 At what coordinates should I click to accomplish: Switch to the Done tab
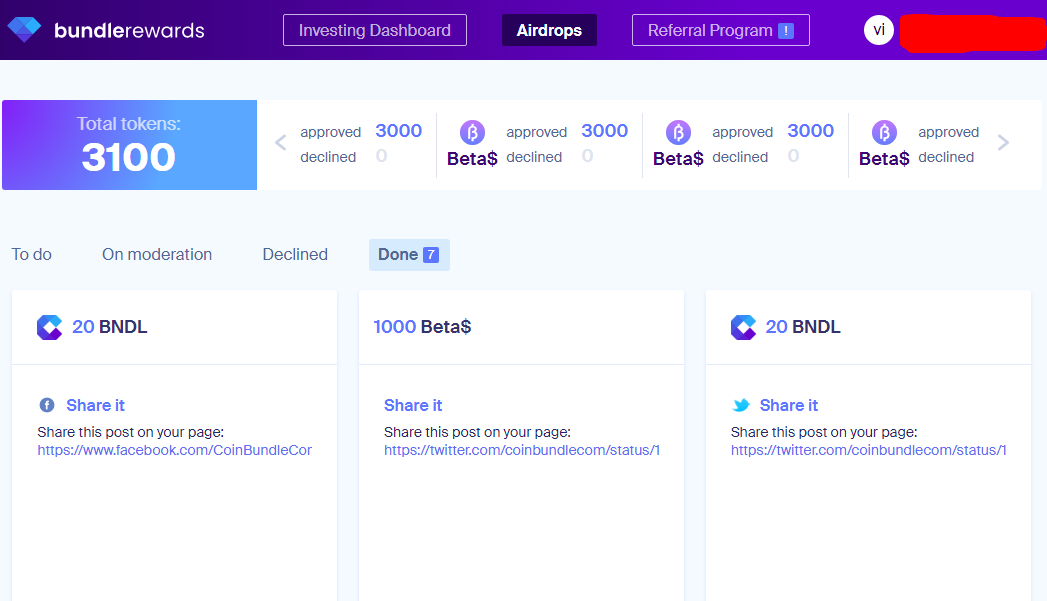click(x=409, y=254)
